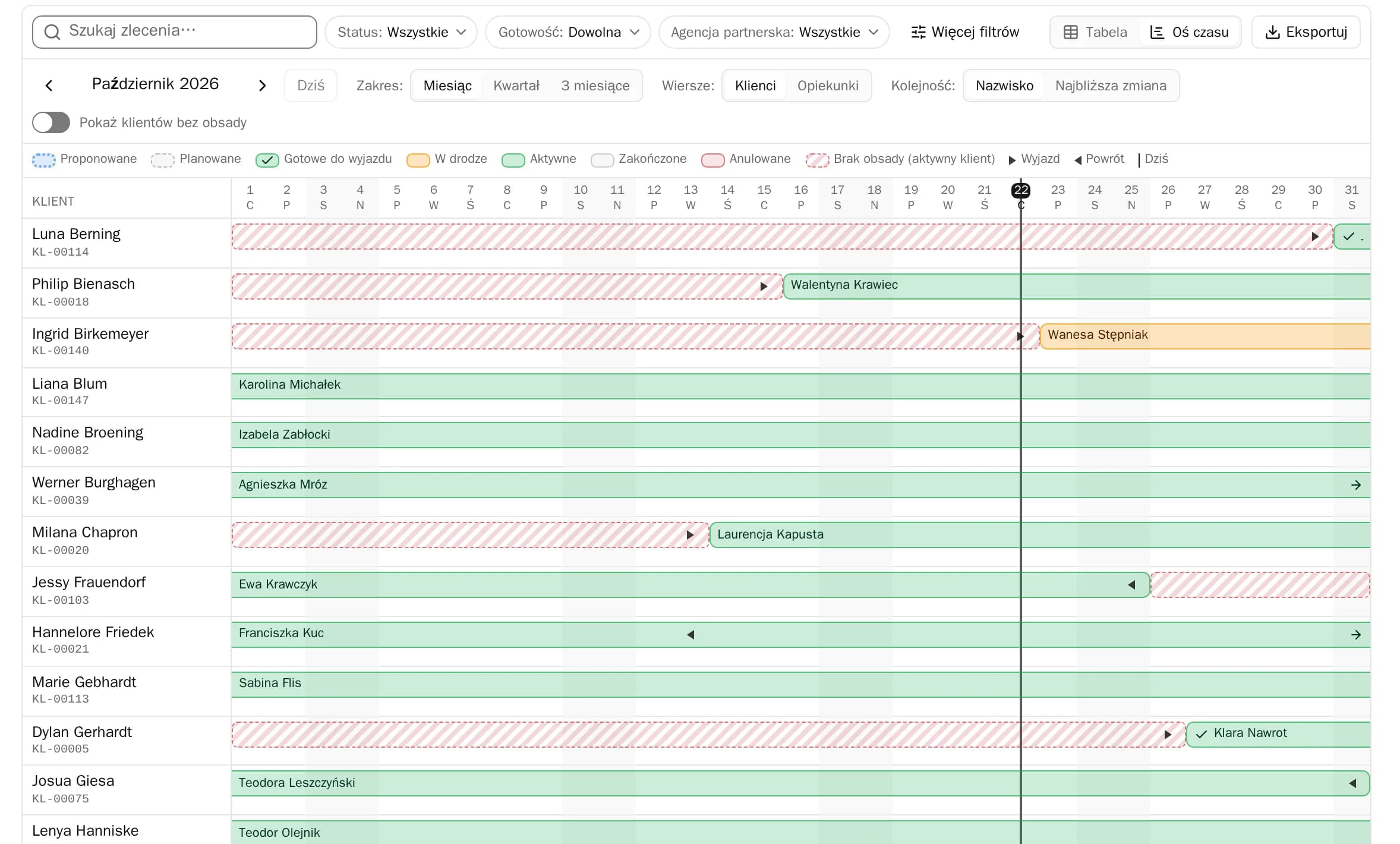Click continuation arrow in Werner Burghagen row
Viewport: 1400px width, 844px height.
[x=1355, y=485]
